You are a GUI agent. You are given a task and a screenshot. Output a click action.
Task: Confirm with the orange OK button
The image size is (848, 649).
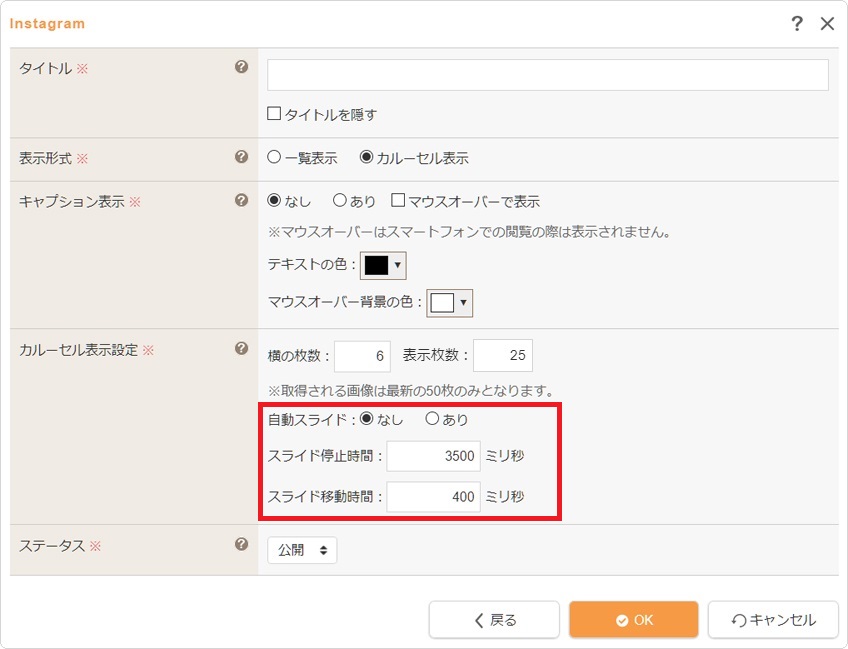pyautogui.click(x=634, y=620)
